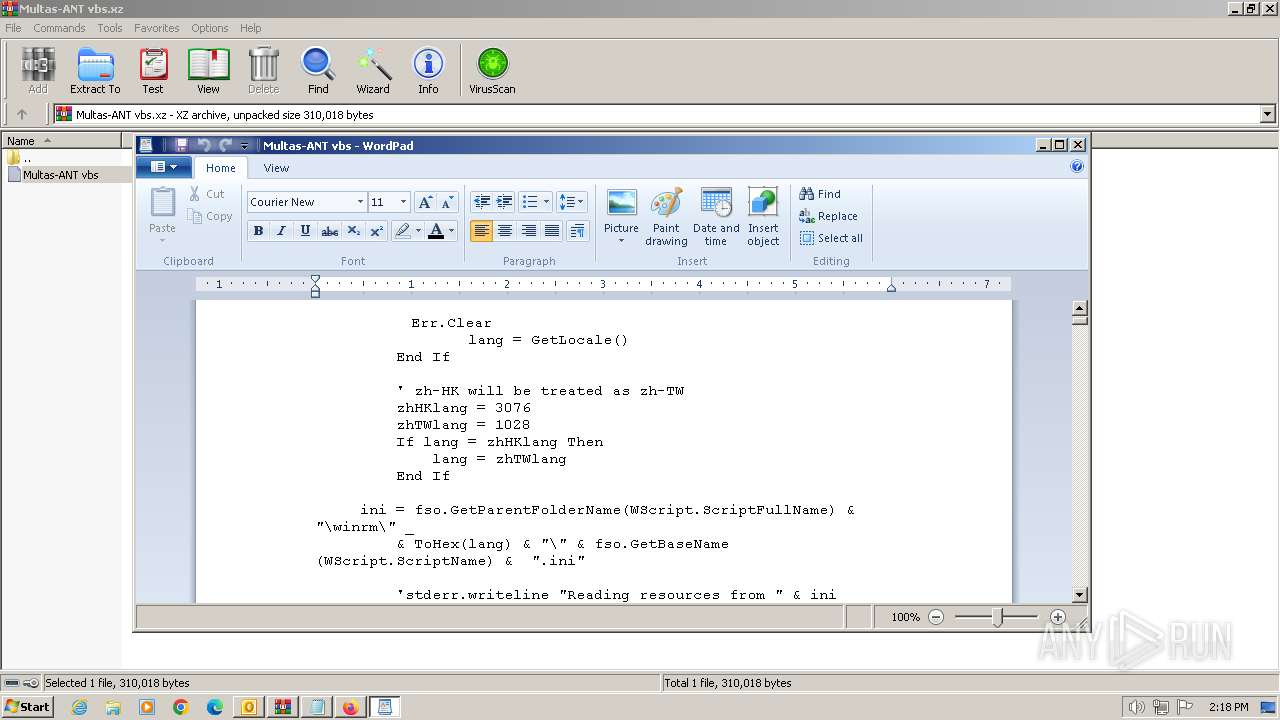The height and width of the screenshot is (720, 1280).
Task: Click the WordPad zoom slider handle
Action: tap(997, 617)
